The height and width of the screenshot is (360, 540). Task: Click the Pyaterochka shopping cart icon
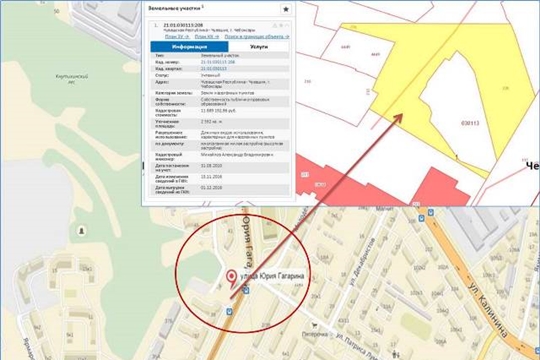[314, 325]
